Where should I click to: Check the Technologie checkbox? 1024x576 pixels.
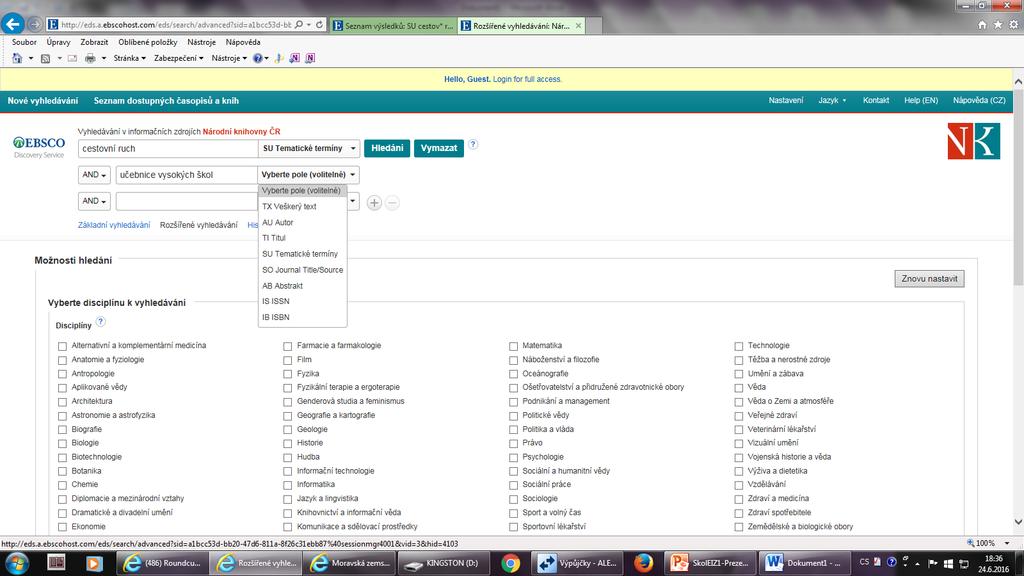tap(739, 346)
